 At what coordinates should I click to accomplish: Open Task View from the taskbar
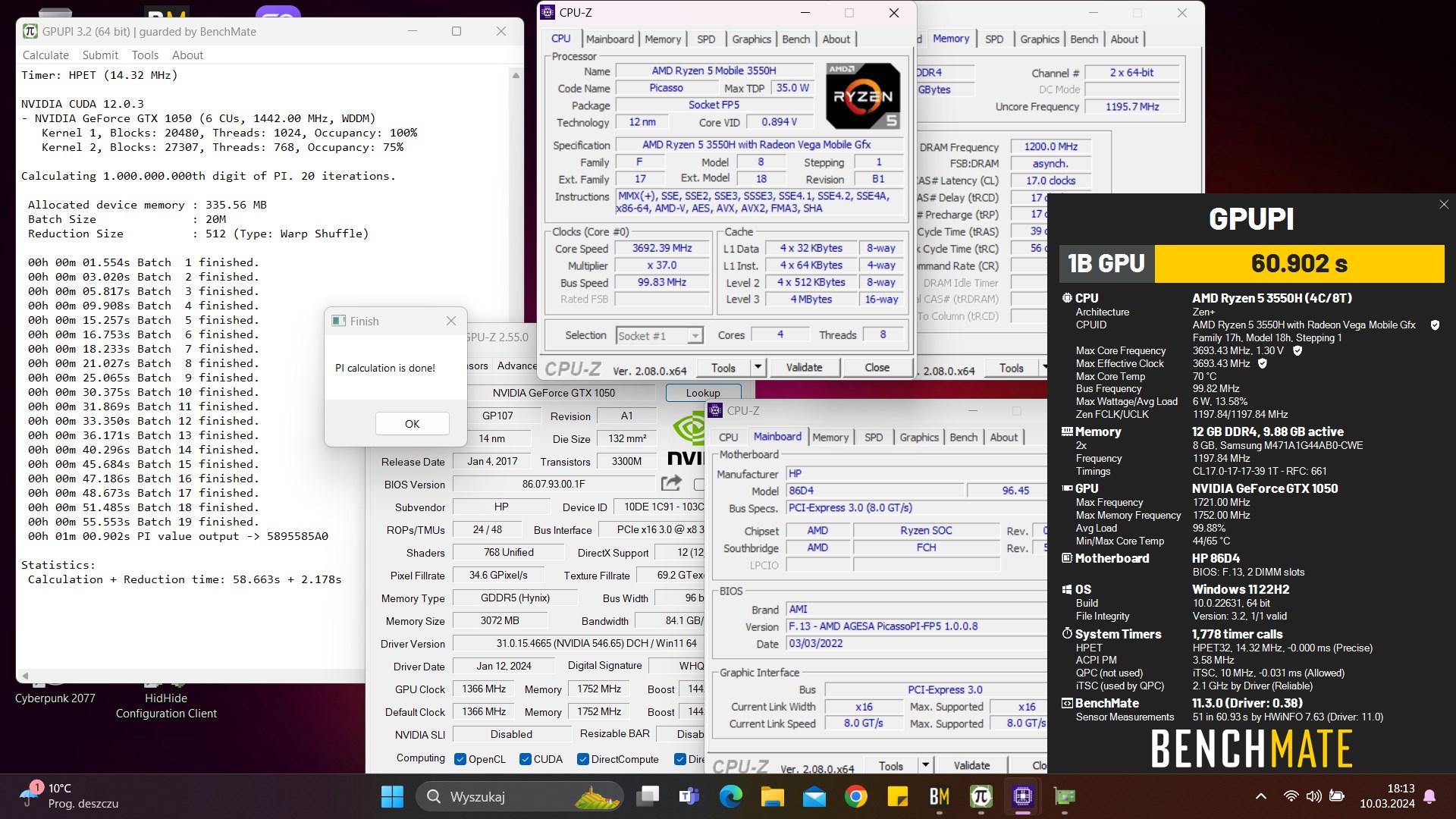(648, 796)
